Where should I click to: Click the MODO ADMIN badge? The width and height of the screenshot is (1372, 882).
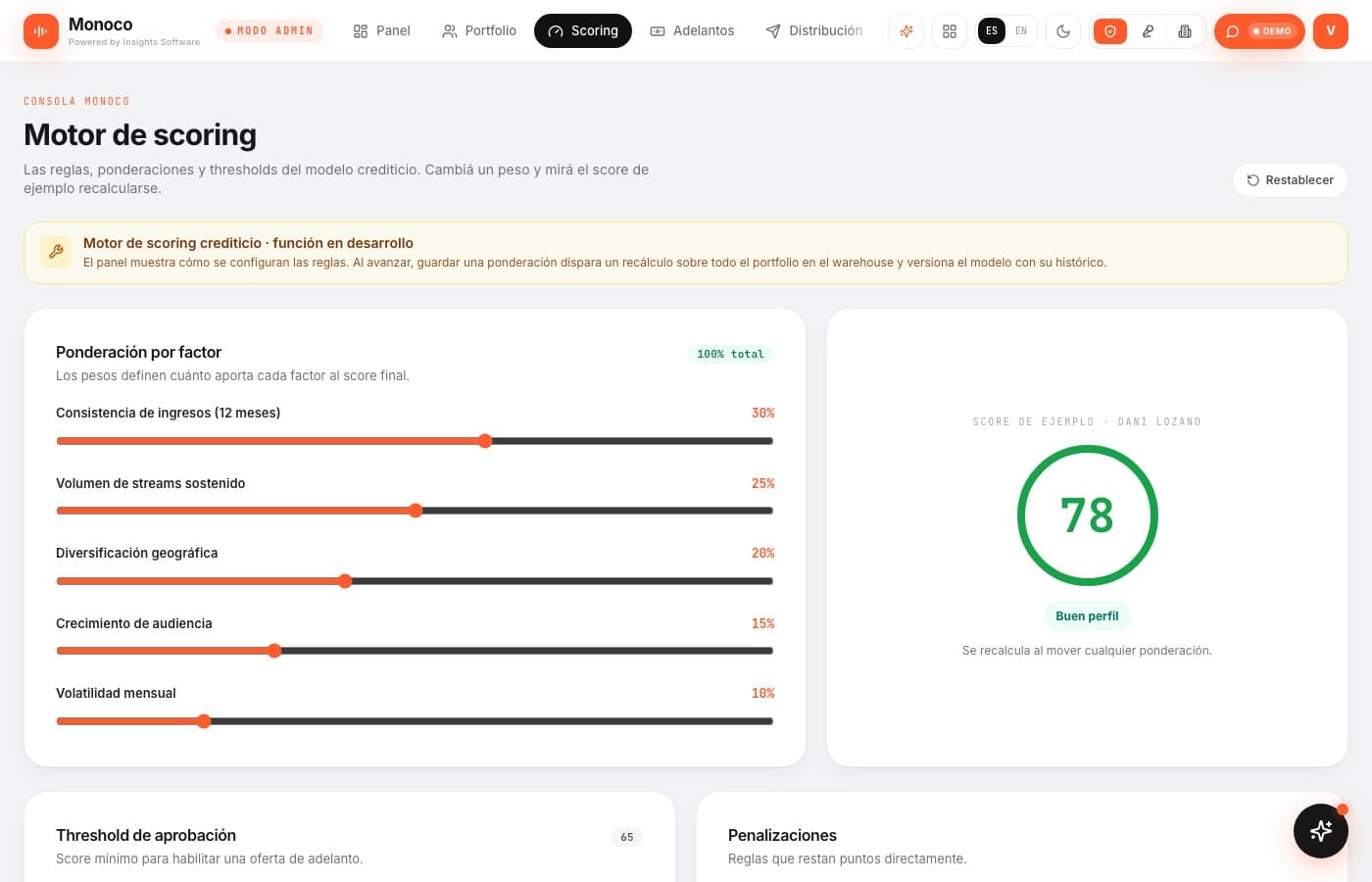269,31
